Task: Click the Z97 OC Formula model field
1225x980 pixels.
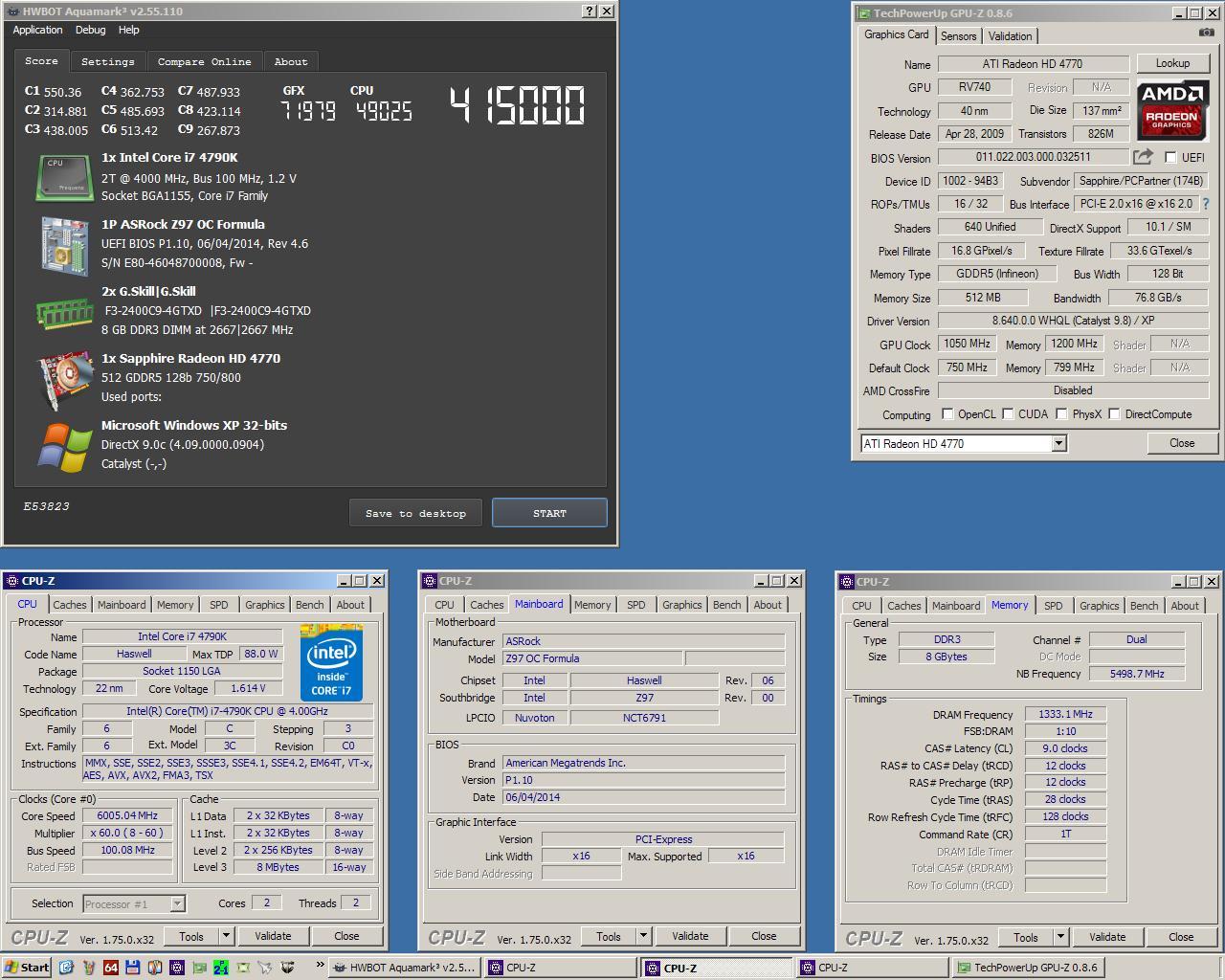Action: point(592,658)
